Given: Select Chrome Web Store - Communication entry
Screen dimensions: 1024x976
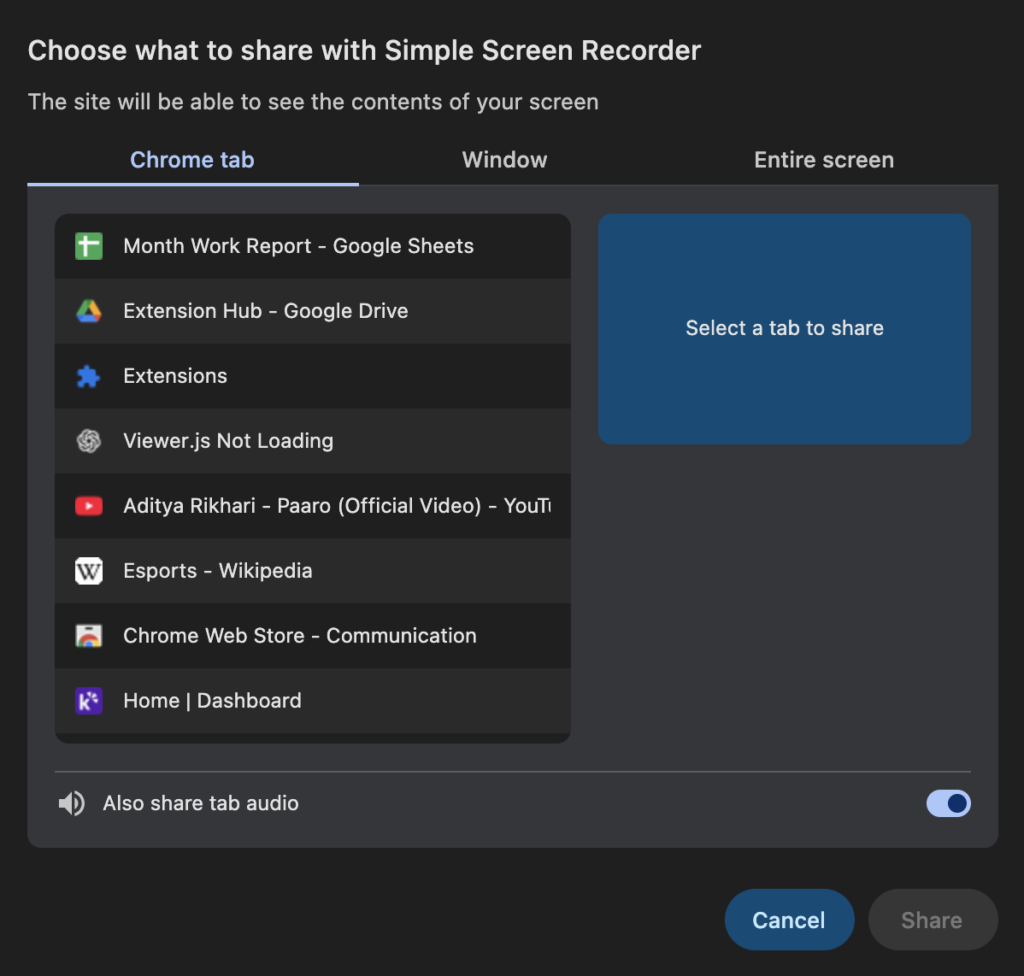Looking at the screenshot, I should tap(300, 636).
